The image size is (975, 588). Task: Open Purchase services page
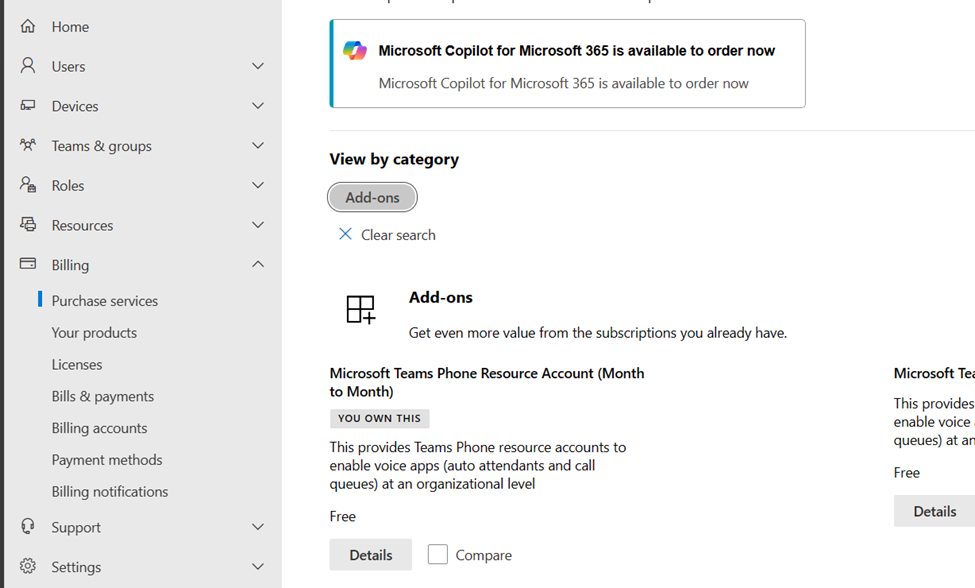104,301
